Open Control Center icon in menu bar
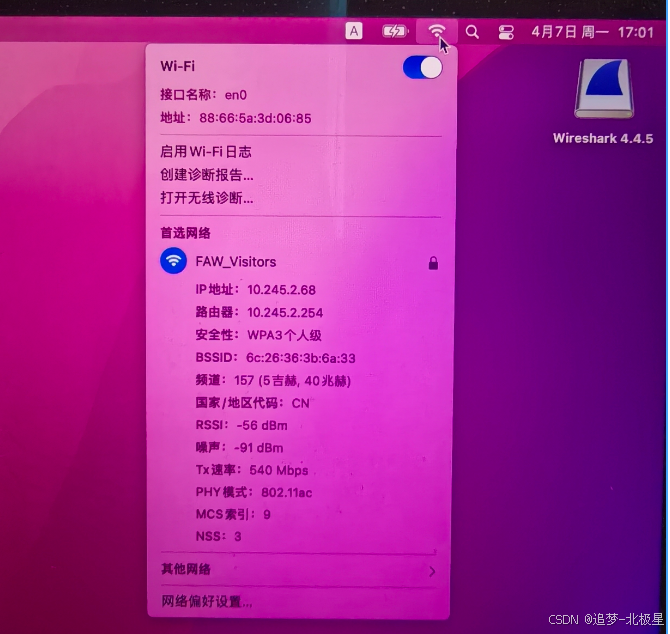670x634 pixels. pos(506,32)
